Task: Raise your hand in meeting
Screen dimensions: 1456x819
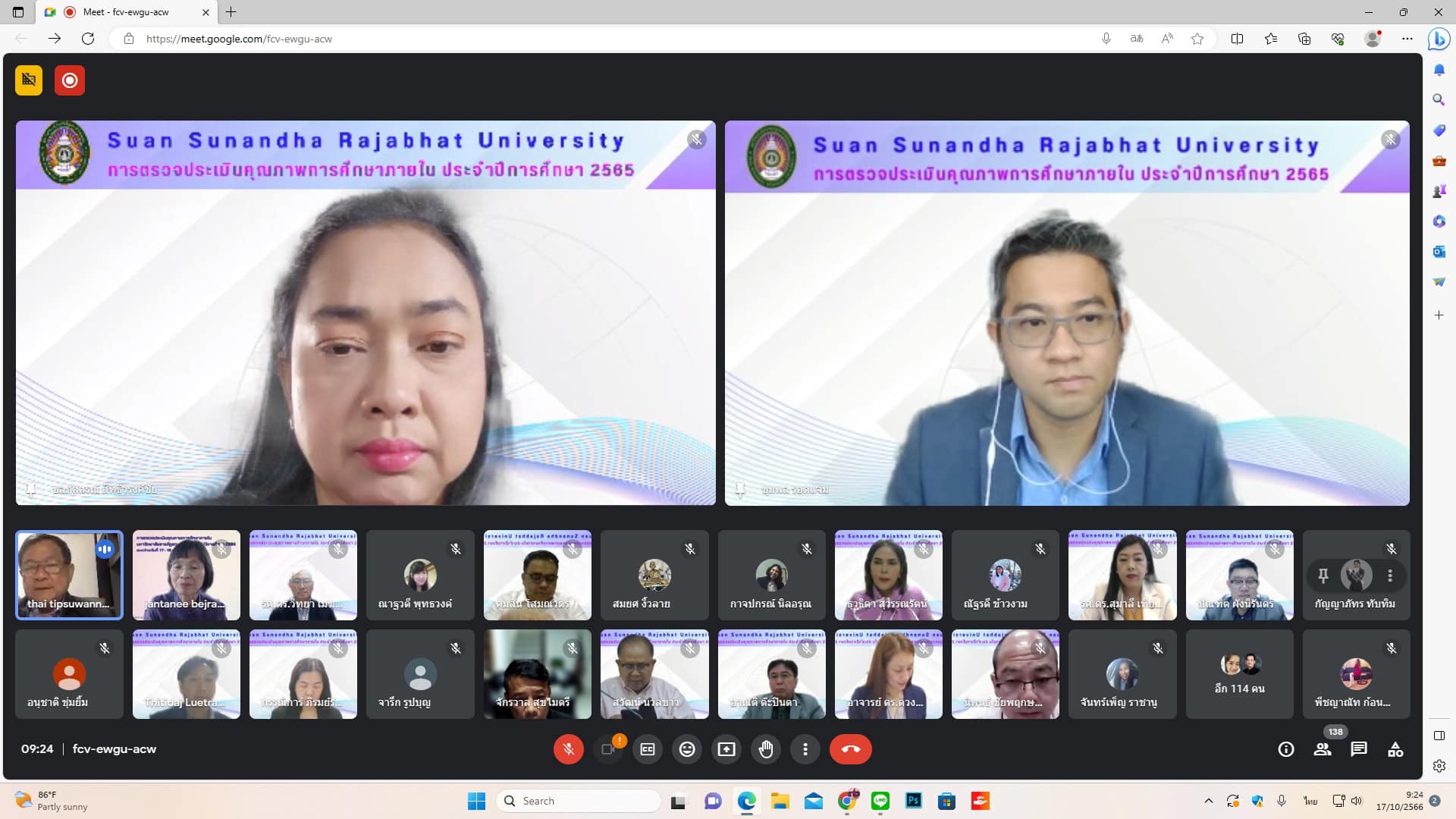Action: tap(766, 749)
